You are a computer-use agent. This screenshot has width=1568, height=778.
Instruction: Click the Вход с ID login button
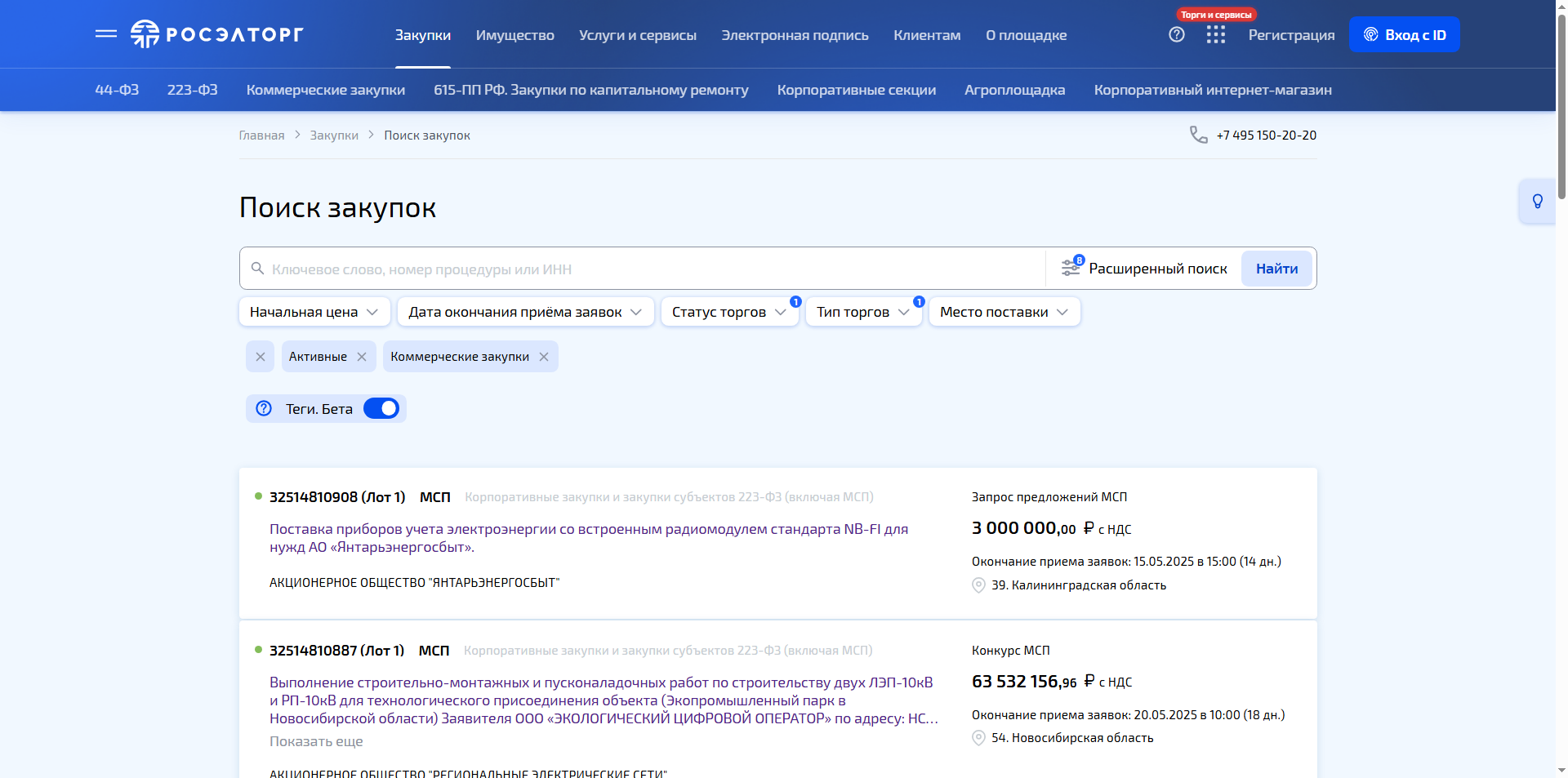[x=1405, y=34]
